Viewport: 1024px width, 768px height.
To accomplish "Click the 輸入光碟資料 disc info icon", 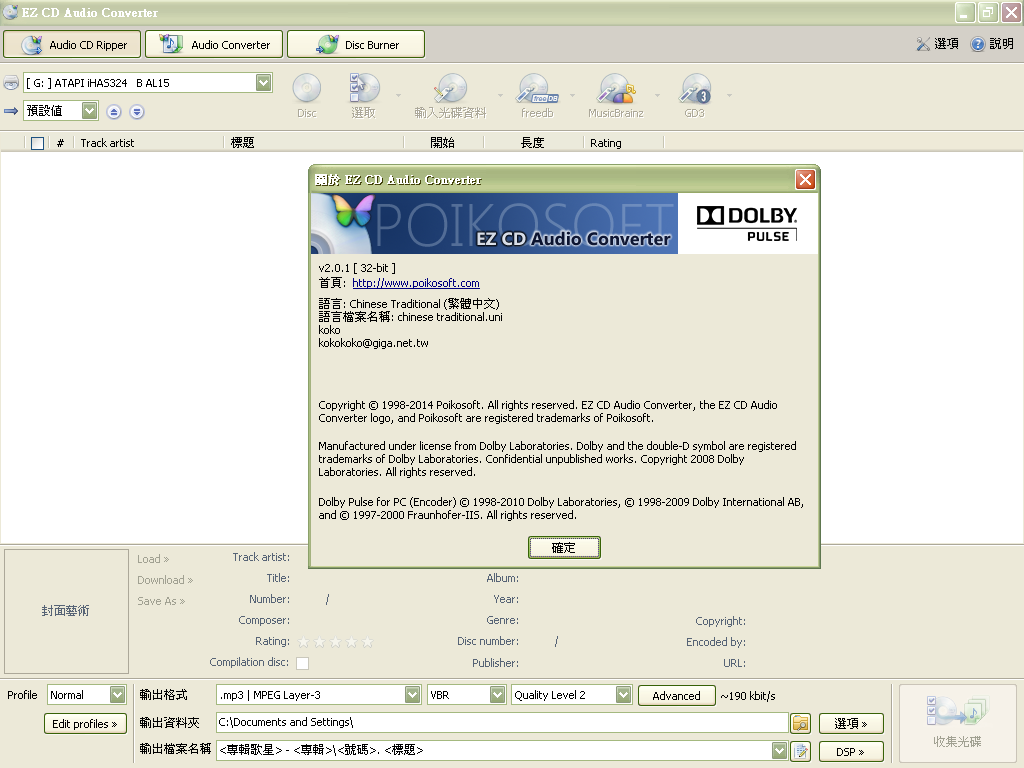I will coord(450,95).
